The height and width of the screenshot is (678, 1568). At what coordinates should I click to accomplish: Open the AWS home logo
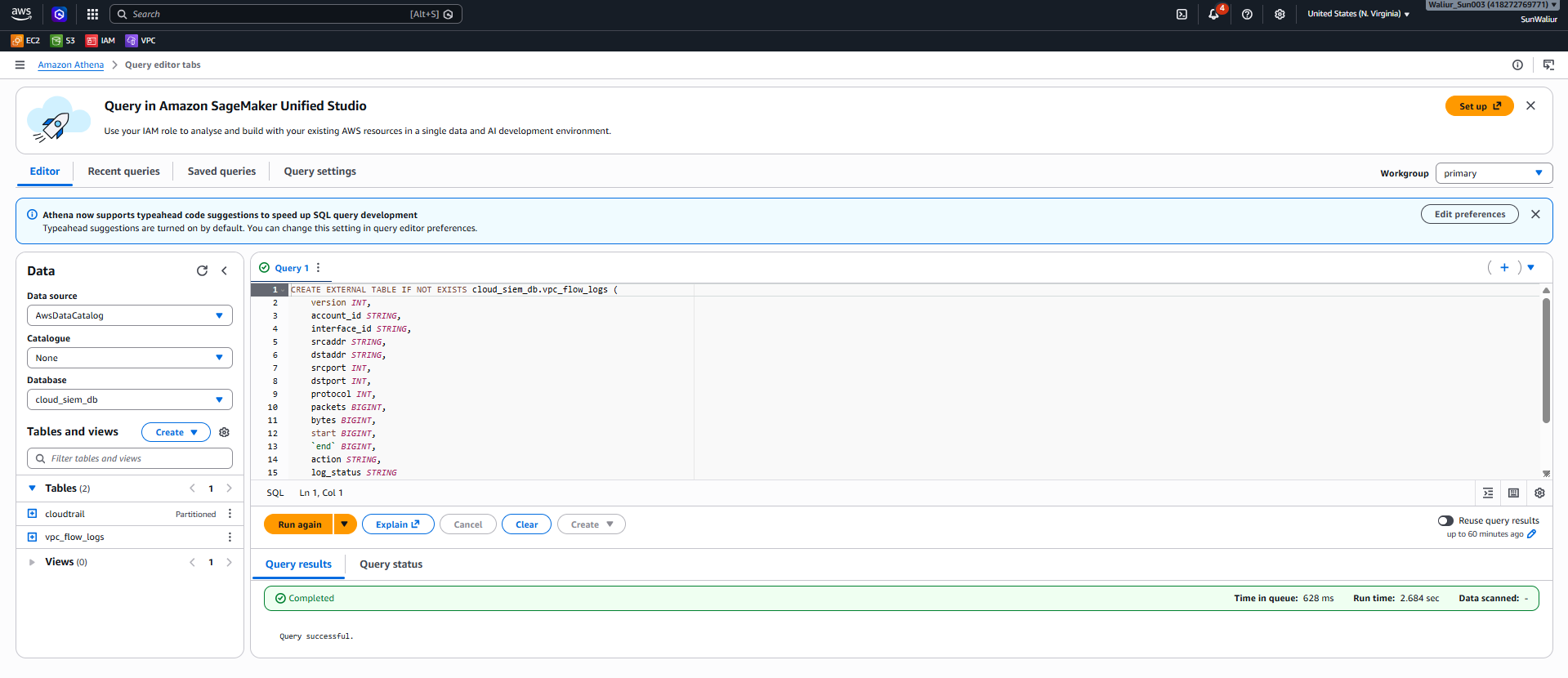(21, 13)
